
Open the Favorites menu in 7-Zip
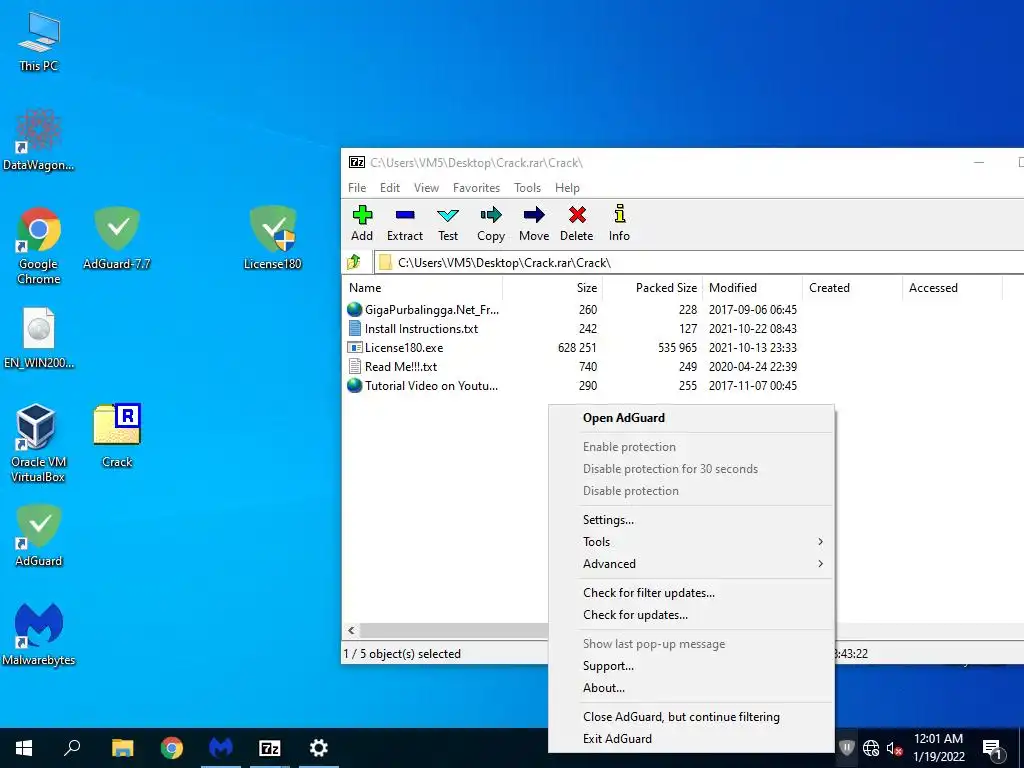[x=477, y=188]
